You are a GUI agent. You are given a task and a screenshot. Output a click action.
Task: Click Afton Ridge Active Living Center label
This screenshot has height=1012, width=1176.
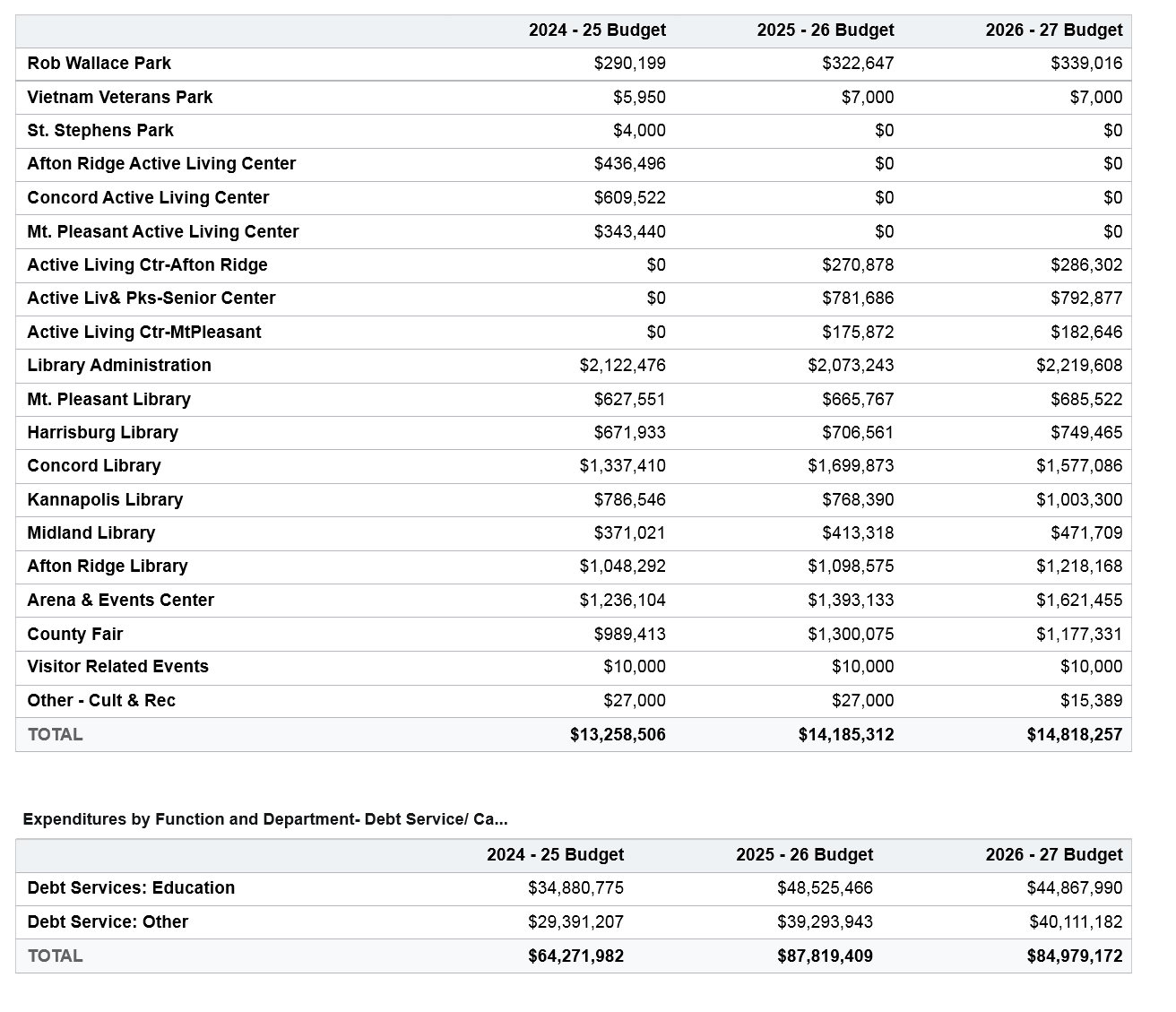161,164
